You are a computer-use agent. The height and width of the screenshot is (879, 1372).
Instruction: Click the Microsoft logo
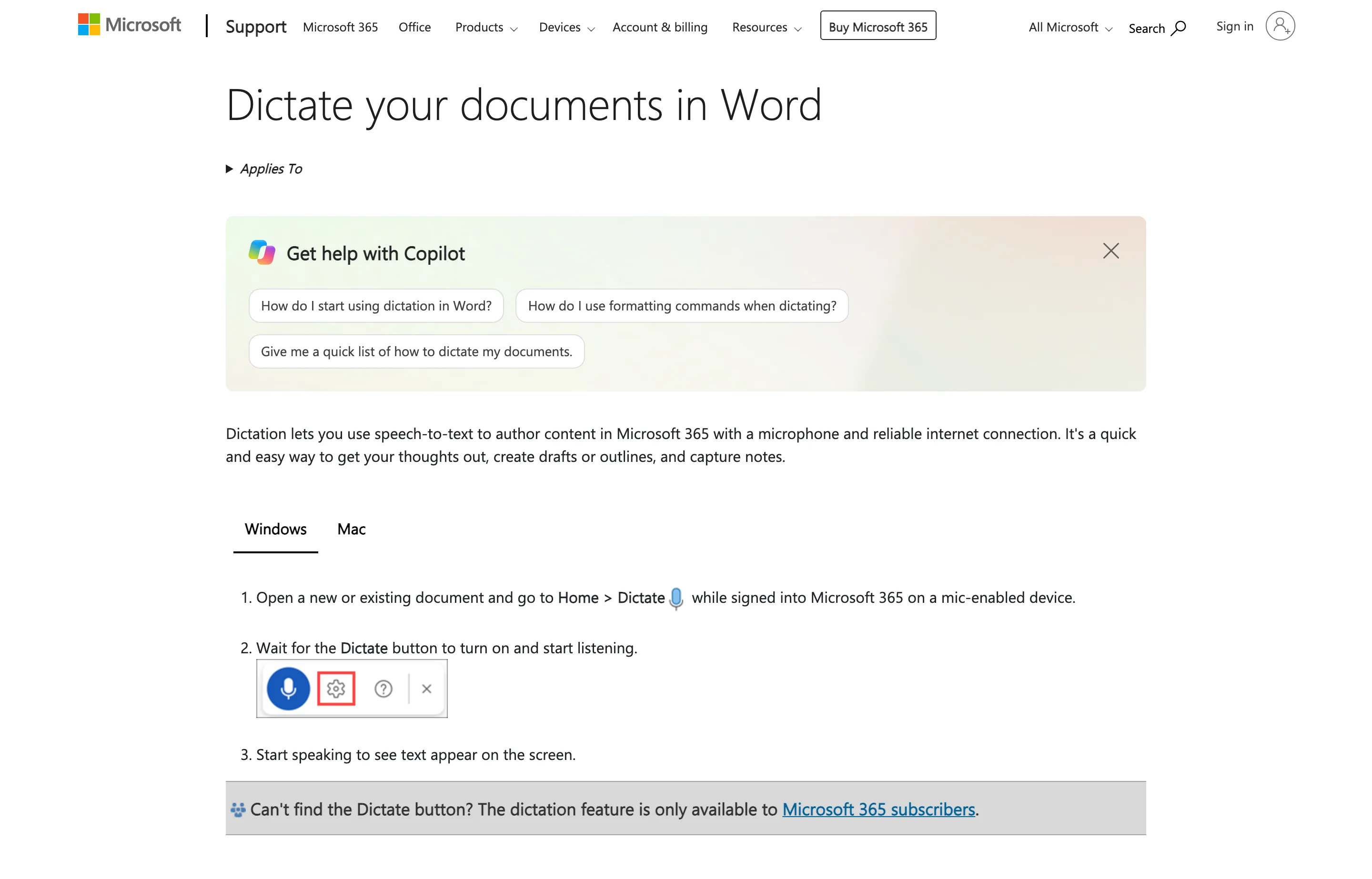[130, 25]
